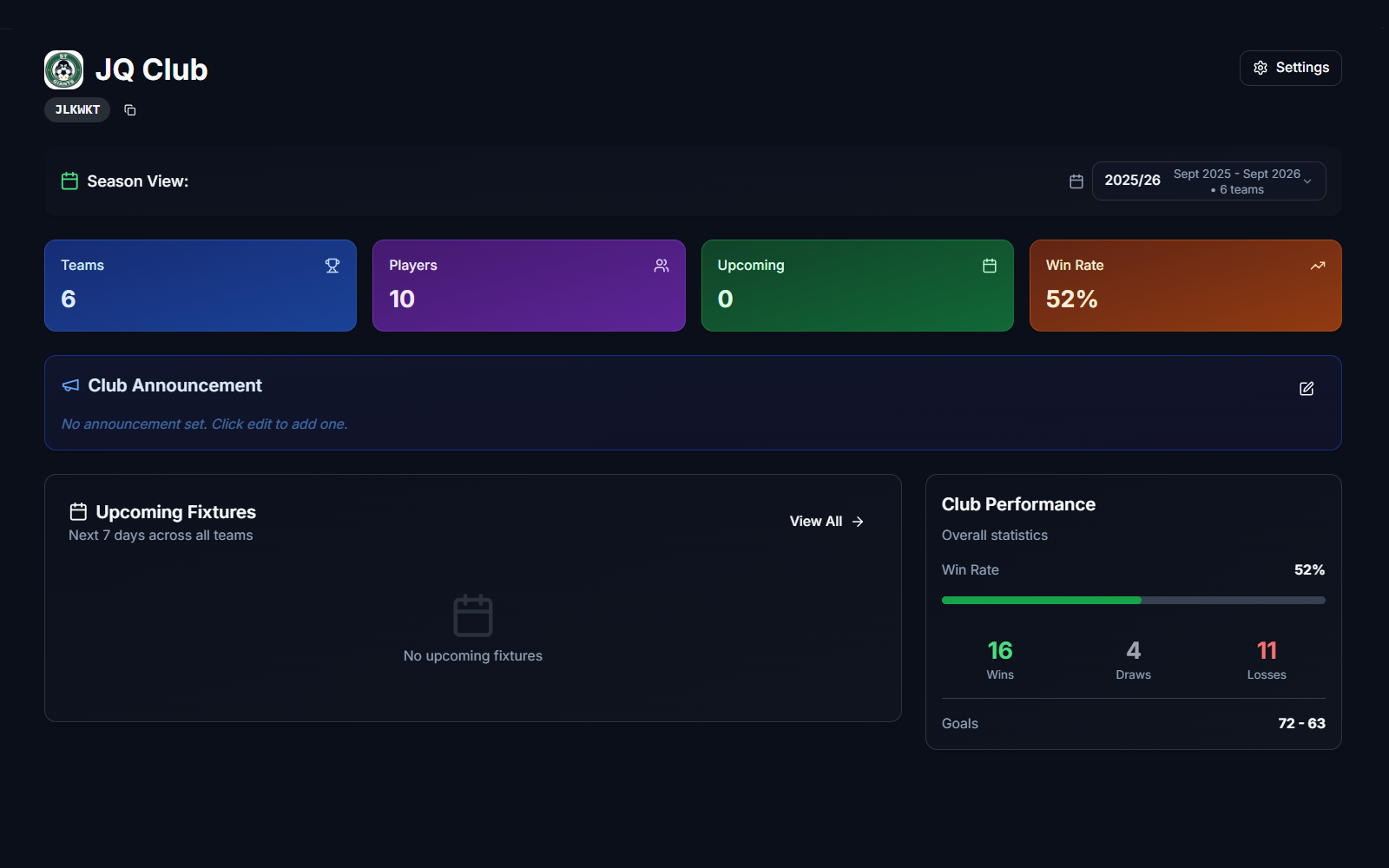Click the Win Rate progress bar

(1133, 600)
